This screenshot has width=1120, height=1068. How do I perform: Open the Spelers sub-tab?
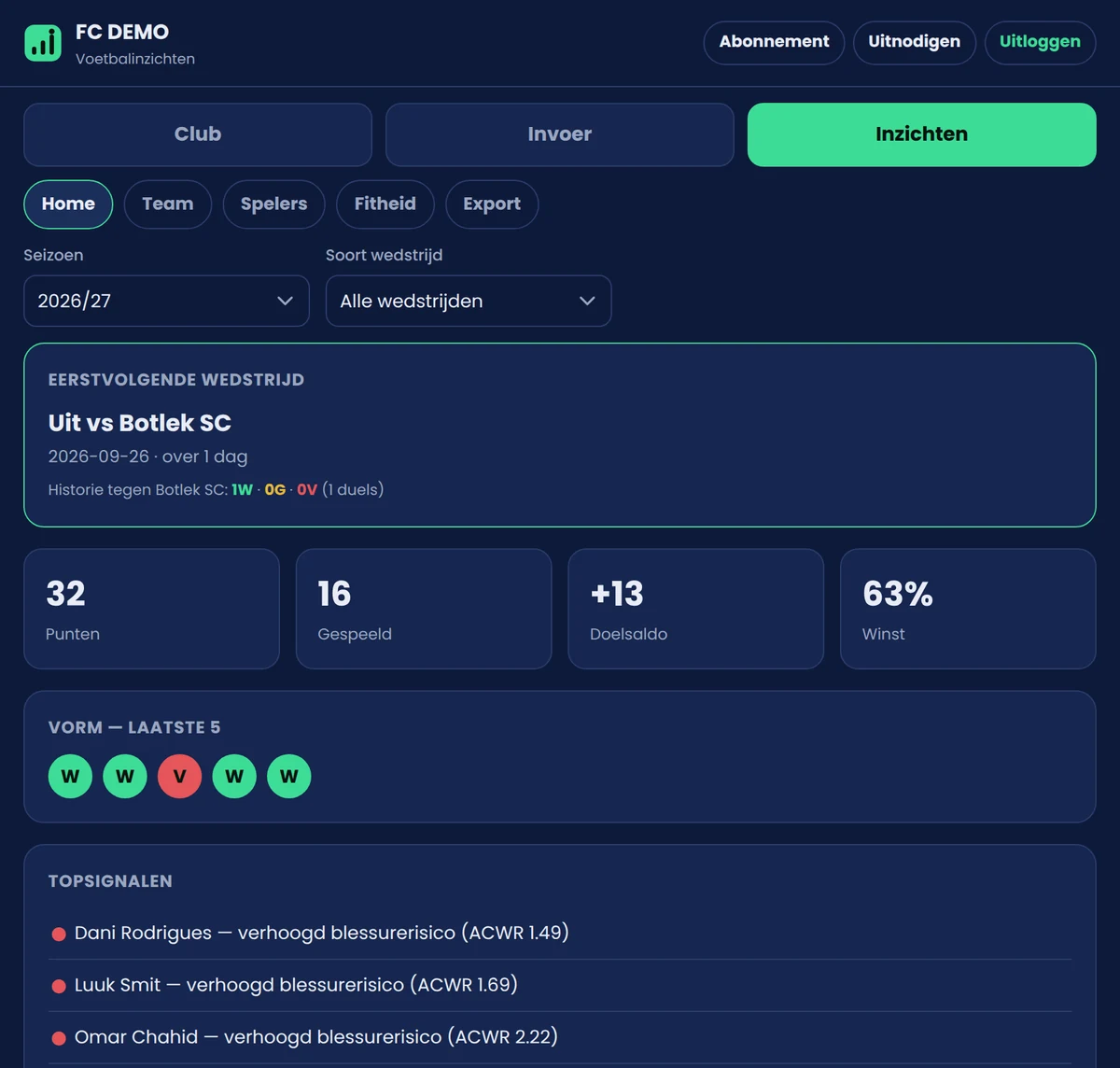[x=273, y=204]
